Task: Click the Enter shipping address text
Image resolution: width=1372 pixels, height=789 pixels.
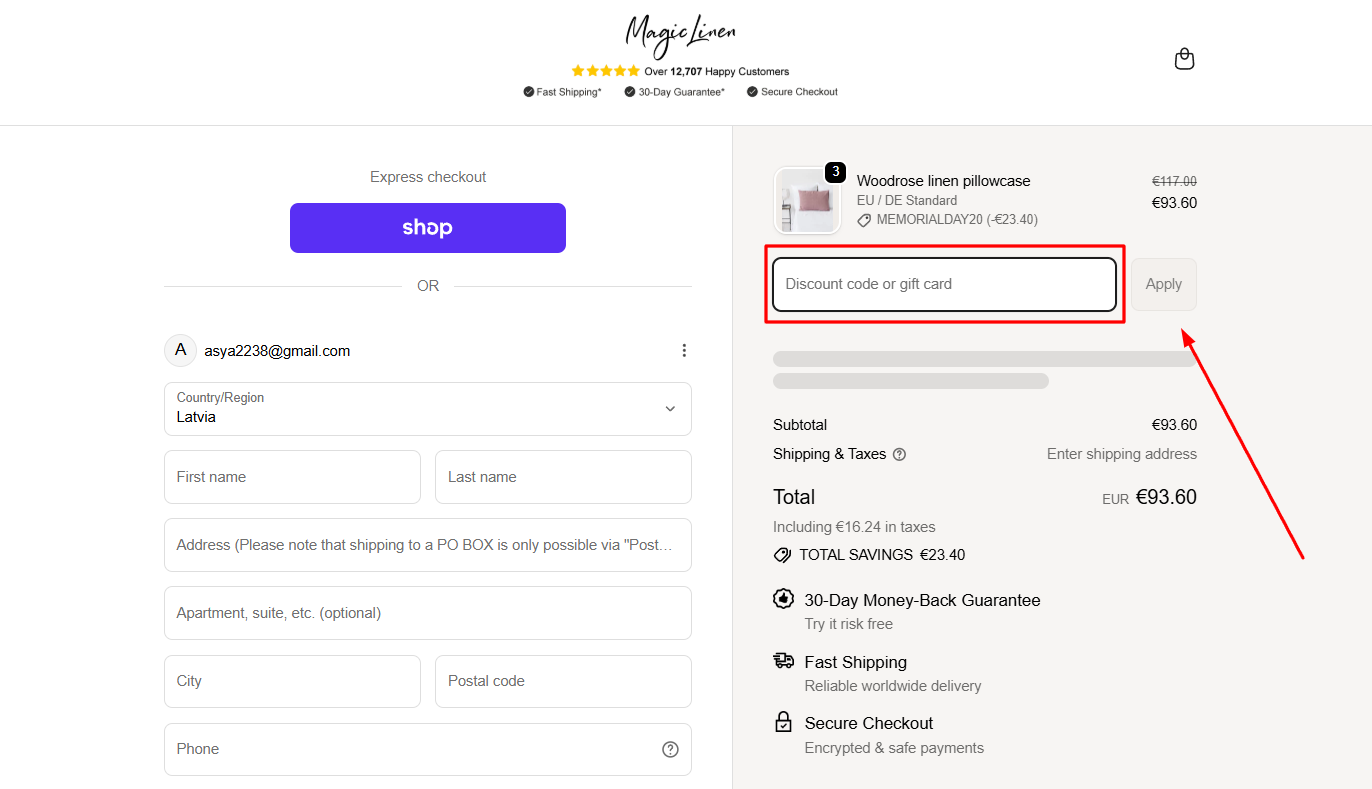Action: point(1122,454)
